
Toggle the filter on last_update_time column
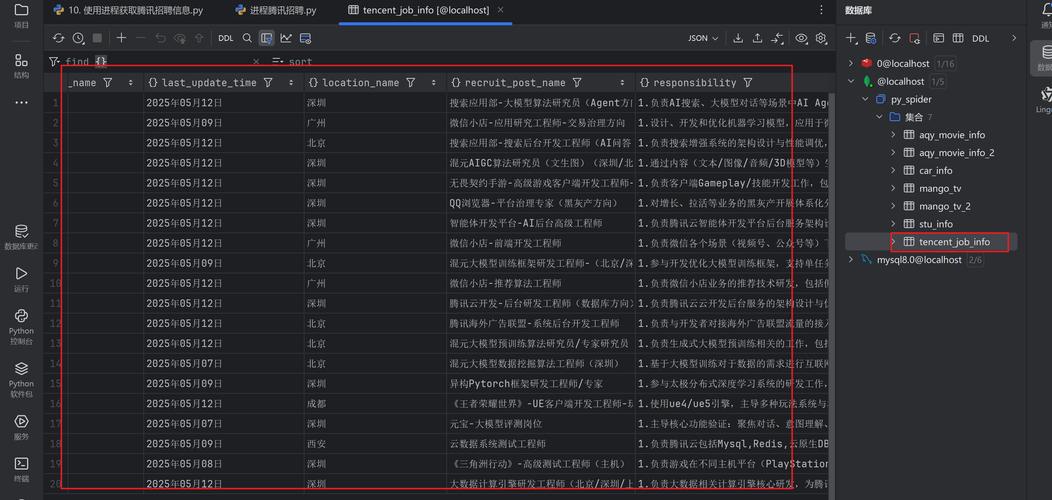click(x=268, y=83)
